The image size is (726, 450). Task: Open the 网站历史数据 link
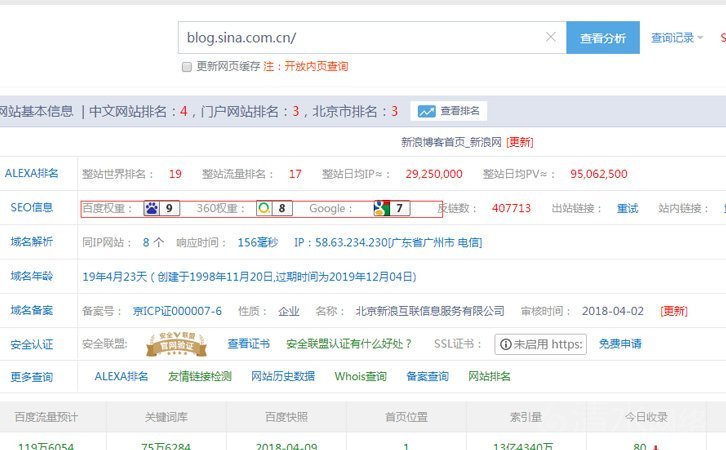click(283, 376)
